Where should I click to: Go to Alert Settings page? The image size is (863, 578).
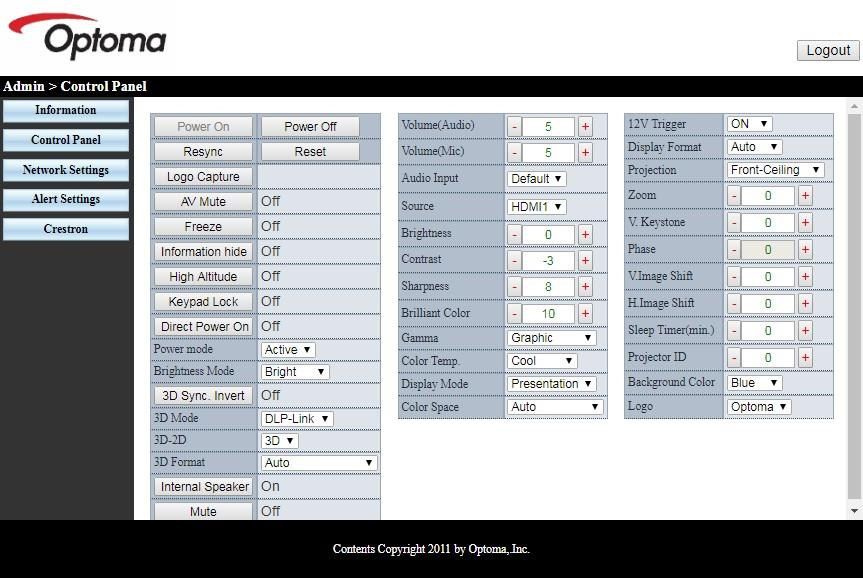pos(66,200)
